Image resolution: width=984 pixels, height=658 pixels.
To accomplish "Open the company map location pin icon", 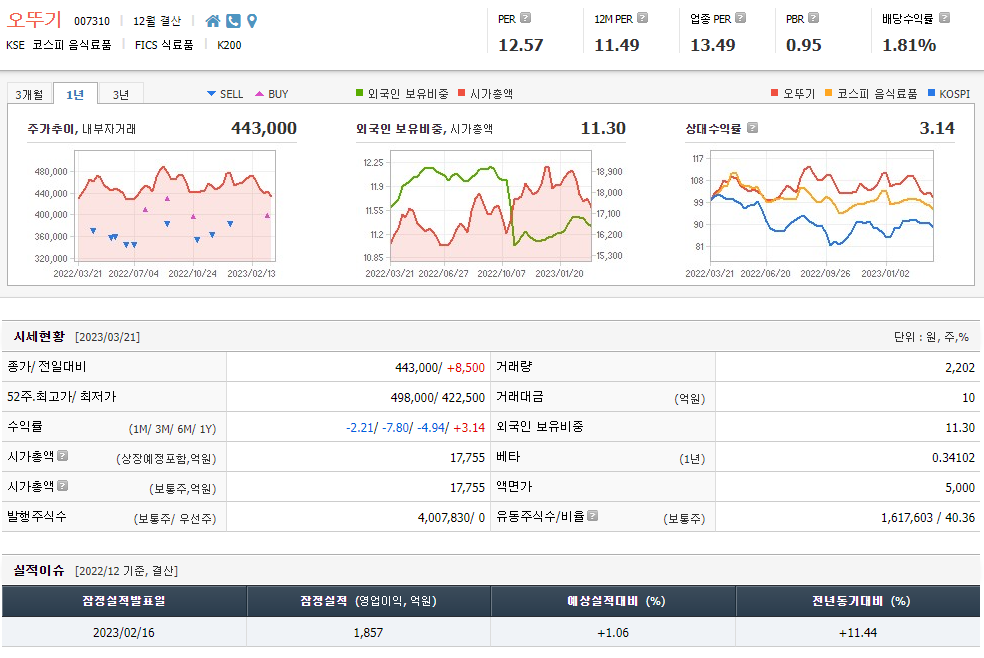I will click(x=252, y=21).
